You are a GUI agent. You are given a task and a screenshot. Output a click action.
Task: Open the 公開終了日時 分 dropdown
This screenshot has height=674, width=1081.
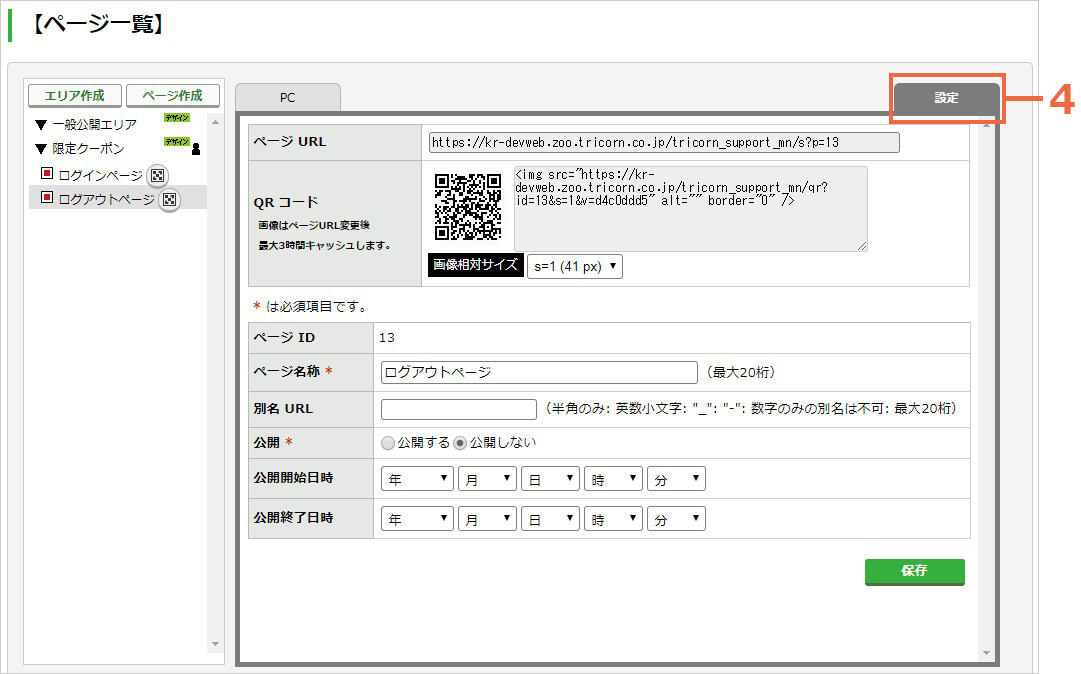tap(676, 519)
